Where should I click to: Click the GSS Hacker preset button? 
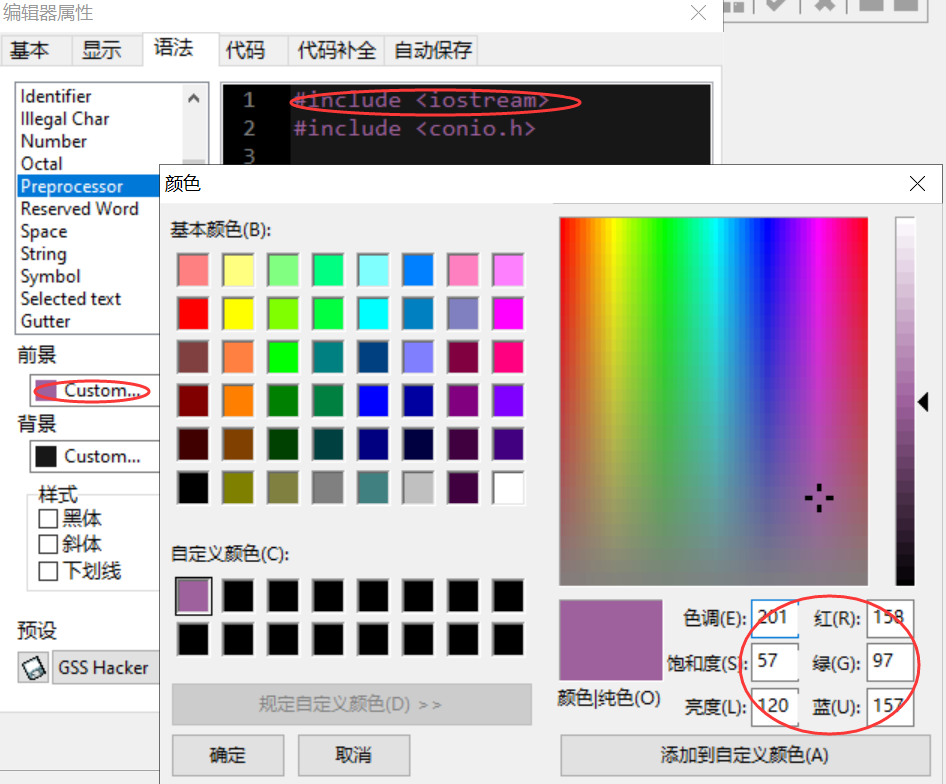[105, 667]
